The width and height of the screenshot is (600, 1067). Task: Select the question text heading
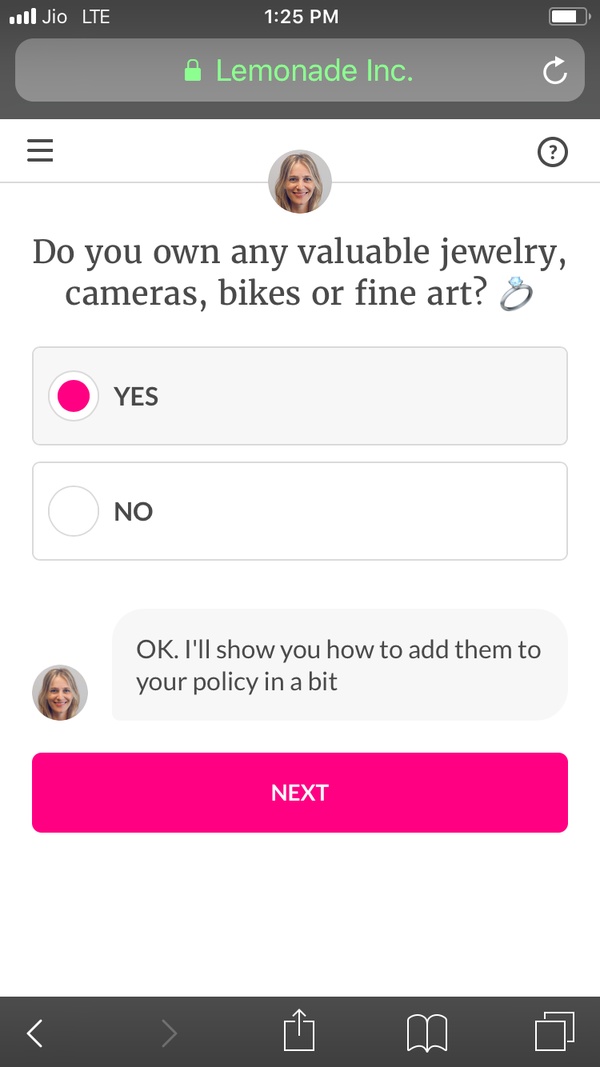[299, 272]
